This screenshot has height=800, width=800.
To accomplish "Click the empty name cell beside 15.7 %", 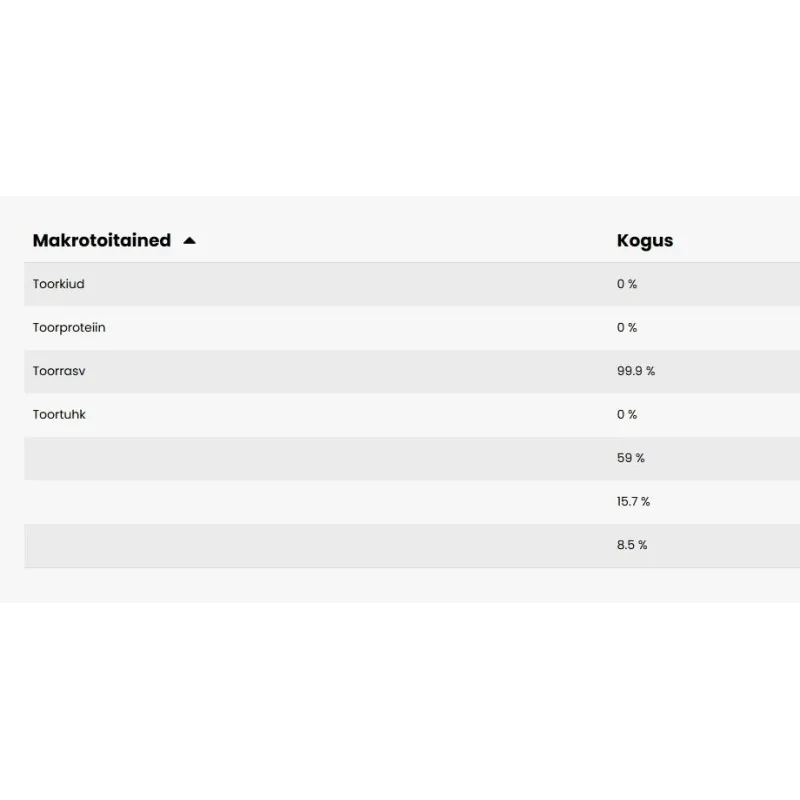I will [x=300, y=501].
